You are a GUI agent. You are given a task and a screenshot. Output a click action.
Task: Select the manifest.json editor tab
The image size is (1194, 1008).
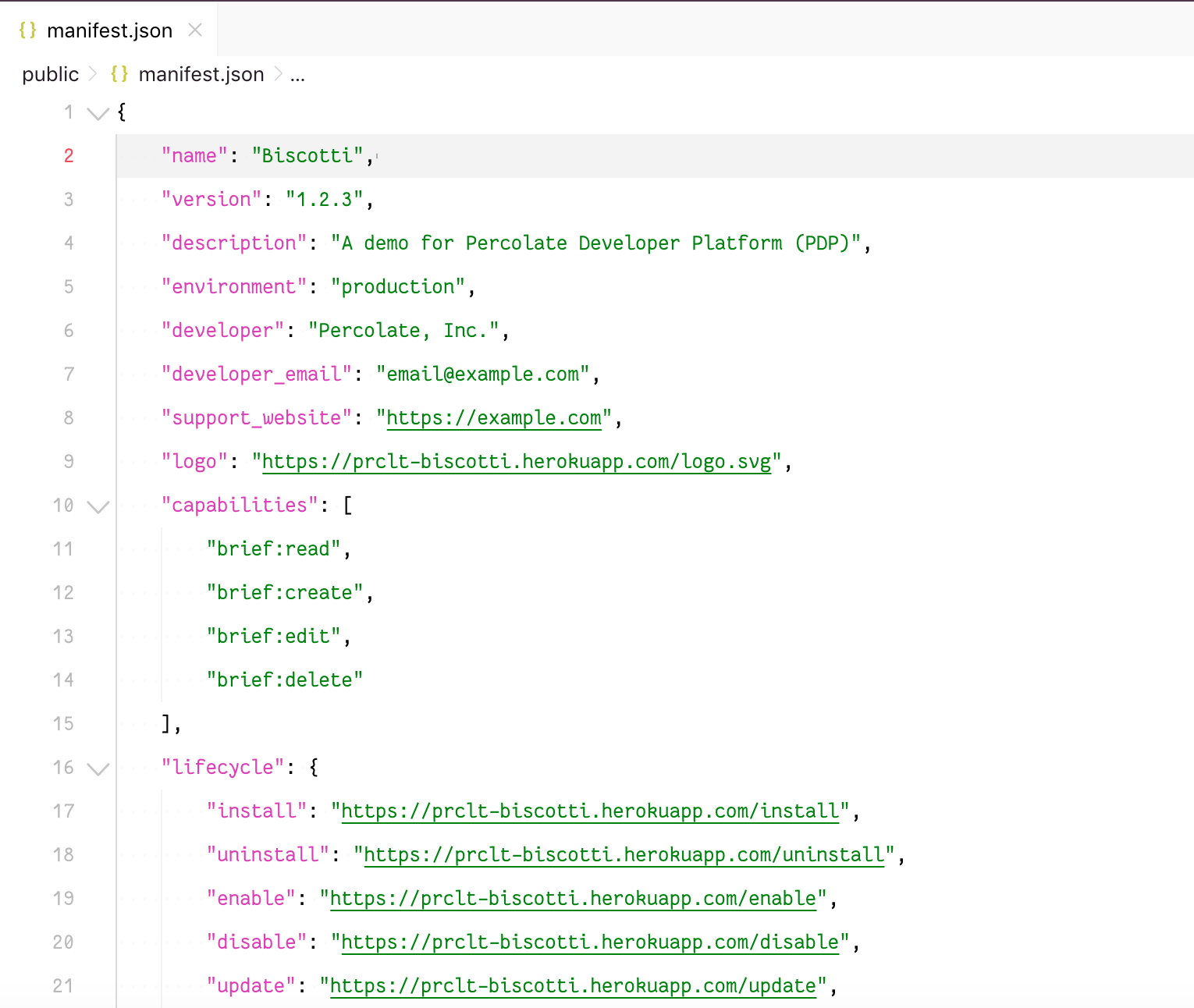[x=108, y=30]
